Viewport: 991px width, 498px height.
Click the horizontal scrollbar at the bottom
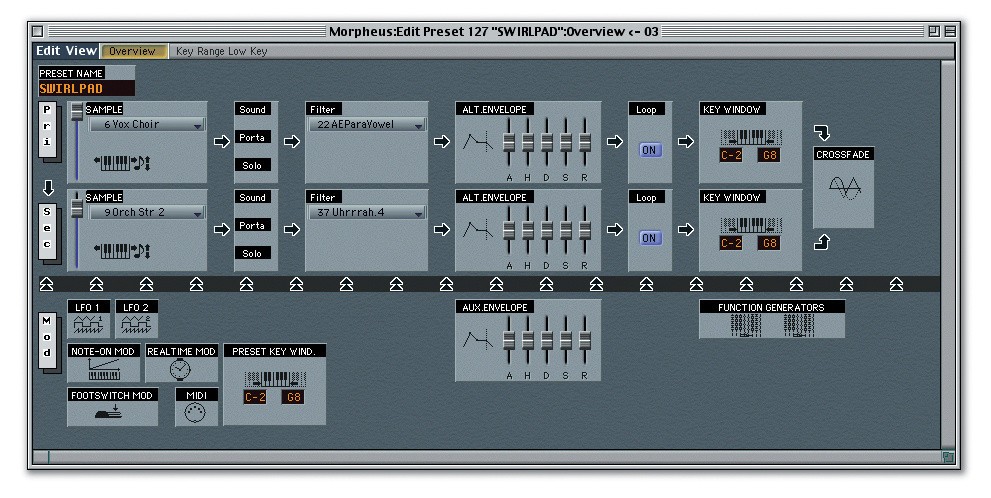click(487, 456)
